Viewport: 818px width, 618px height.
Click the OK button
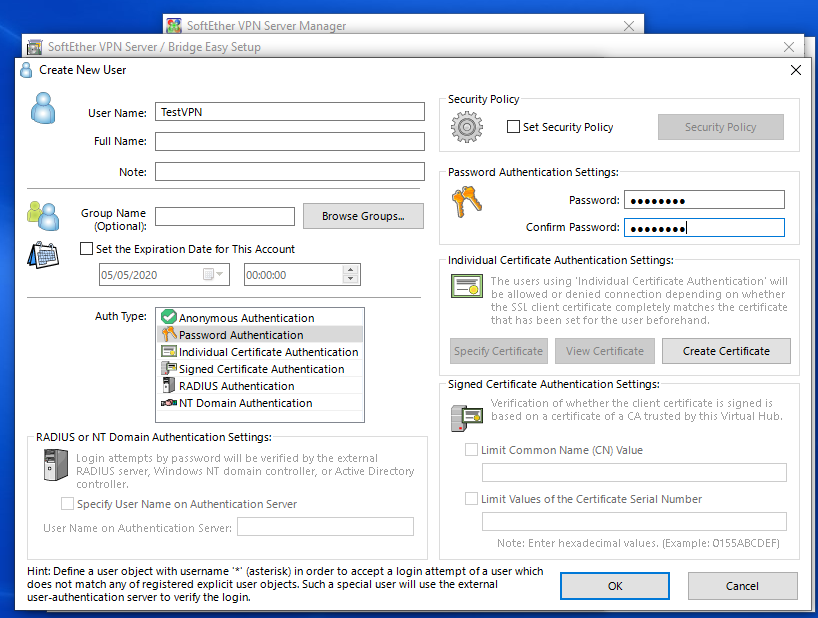point(615,586)
